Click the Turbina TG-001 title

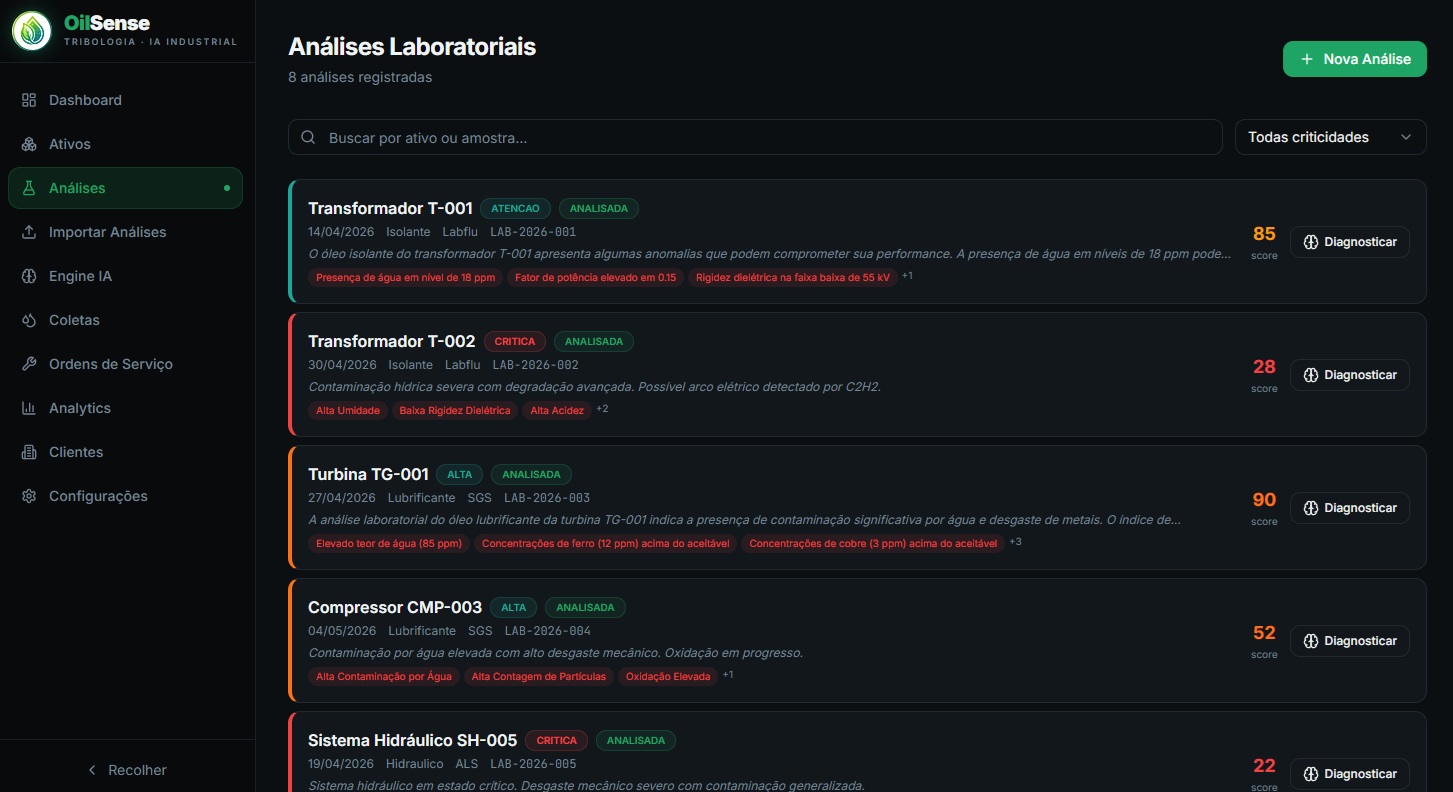[368, 474]
